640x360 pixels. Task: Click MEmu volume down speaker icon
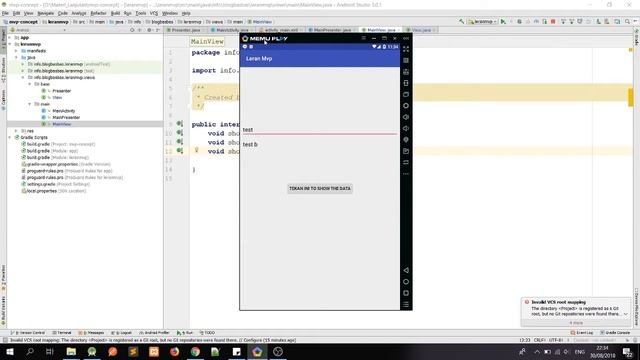point(406,129)
